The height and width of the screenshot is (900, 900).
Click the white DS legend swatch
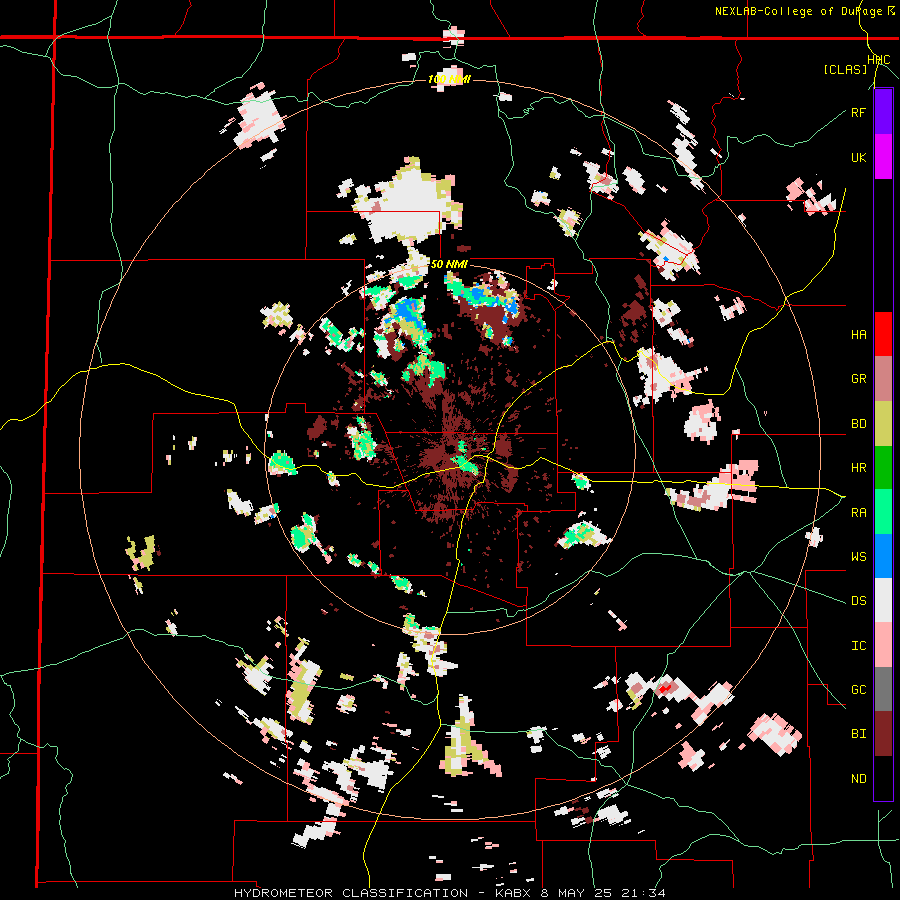[x=883, y=600]
